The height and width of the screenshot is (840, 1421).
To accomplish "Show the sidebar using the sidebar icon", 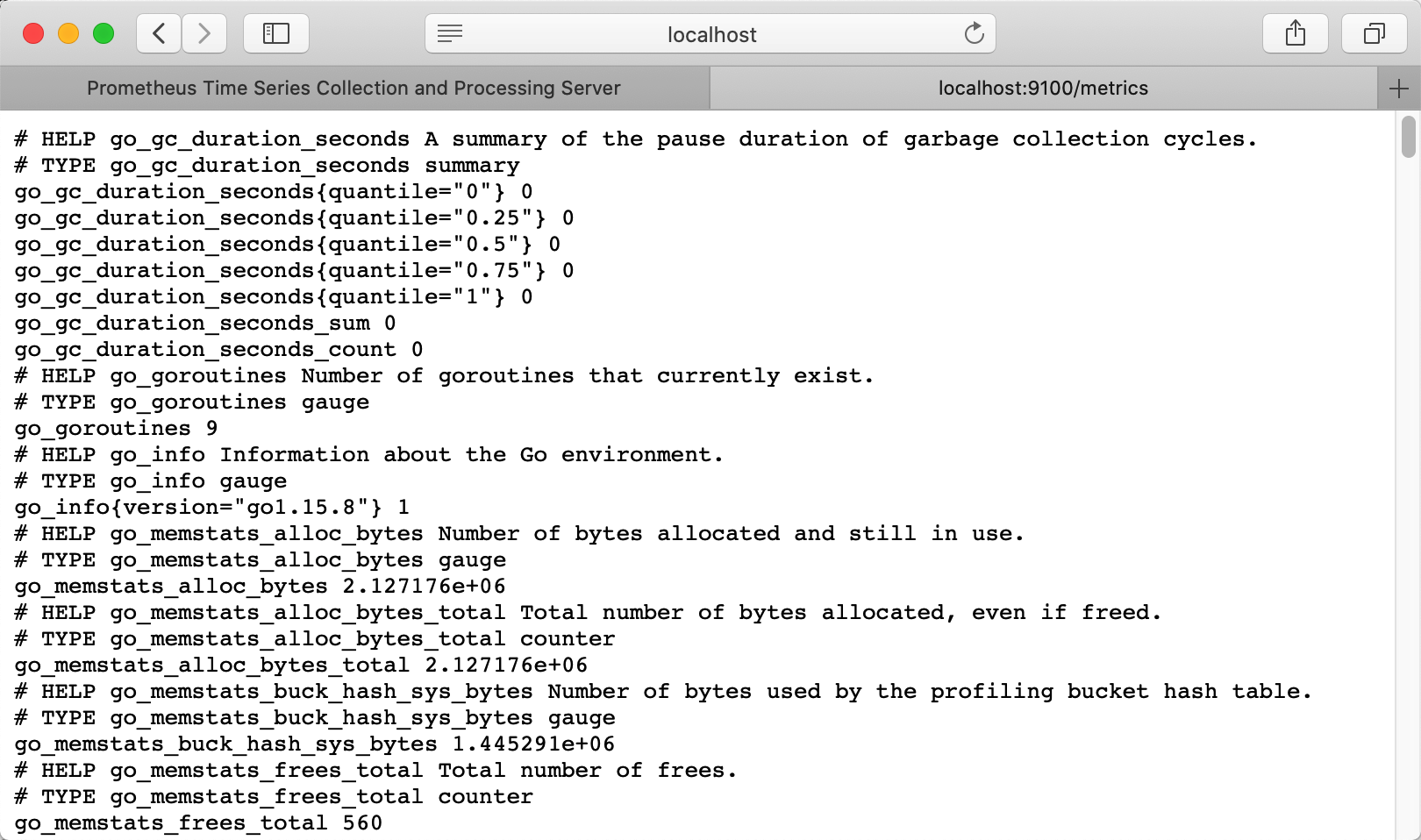I will (276, 34).
